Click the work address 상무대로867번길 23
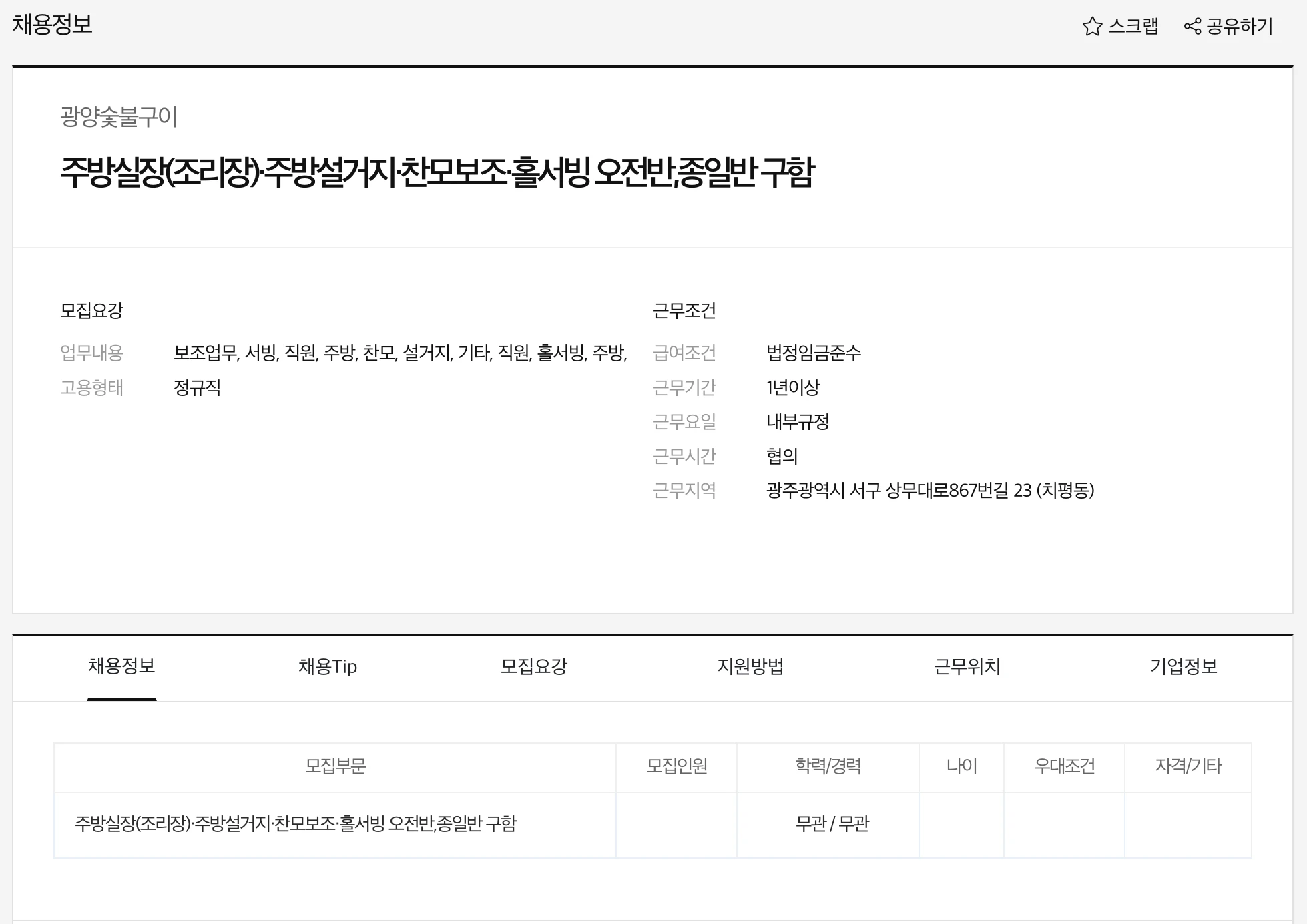 pyautogui.click(x=930, y=491)
